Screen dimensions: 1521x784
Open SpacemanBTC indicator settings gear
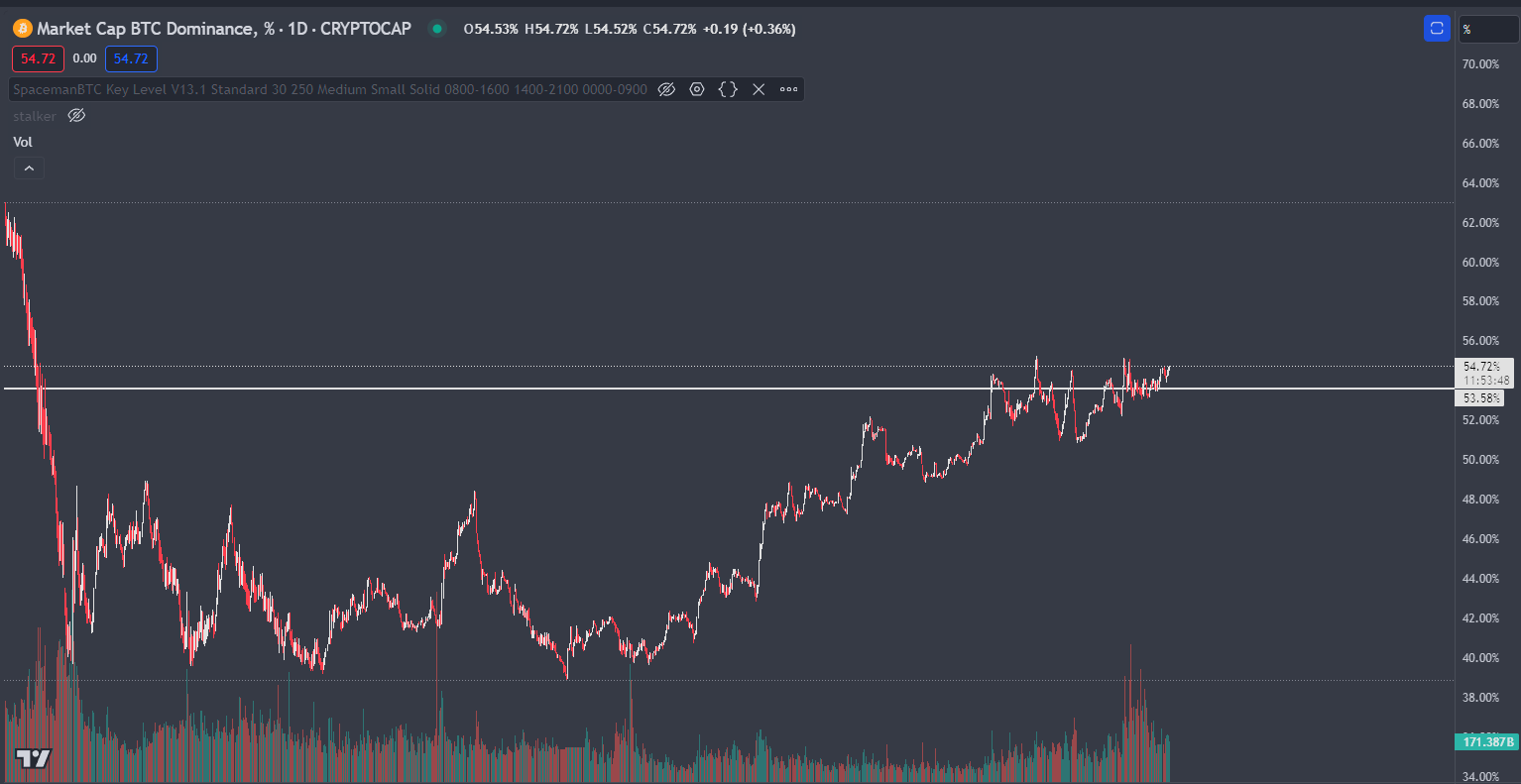point(697,89)
